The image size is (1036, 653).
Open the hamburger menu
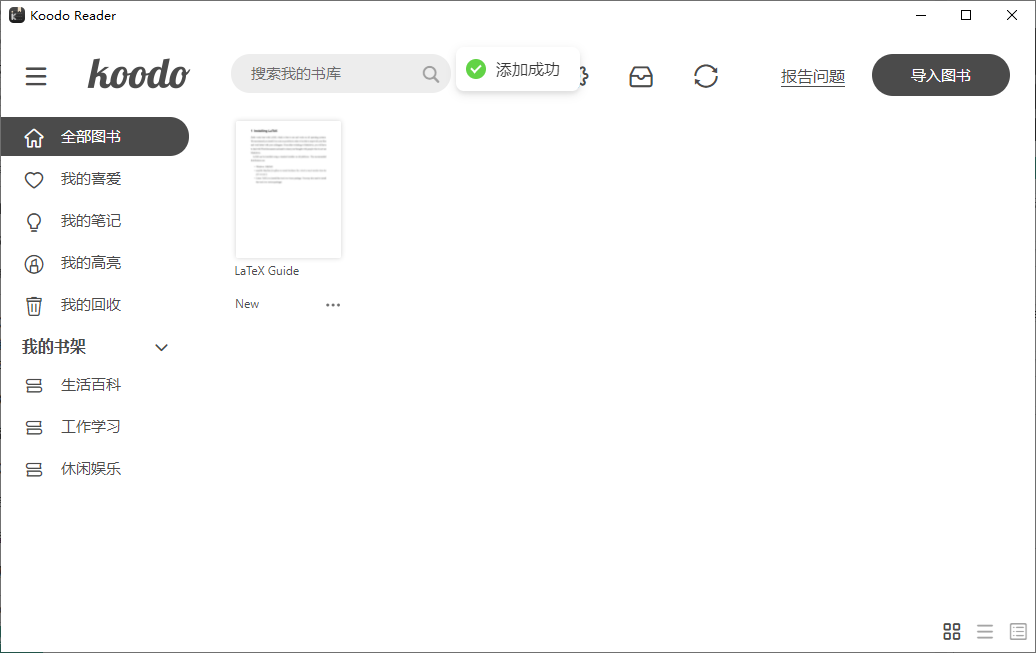(36, 75)
